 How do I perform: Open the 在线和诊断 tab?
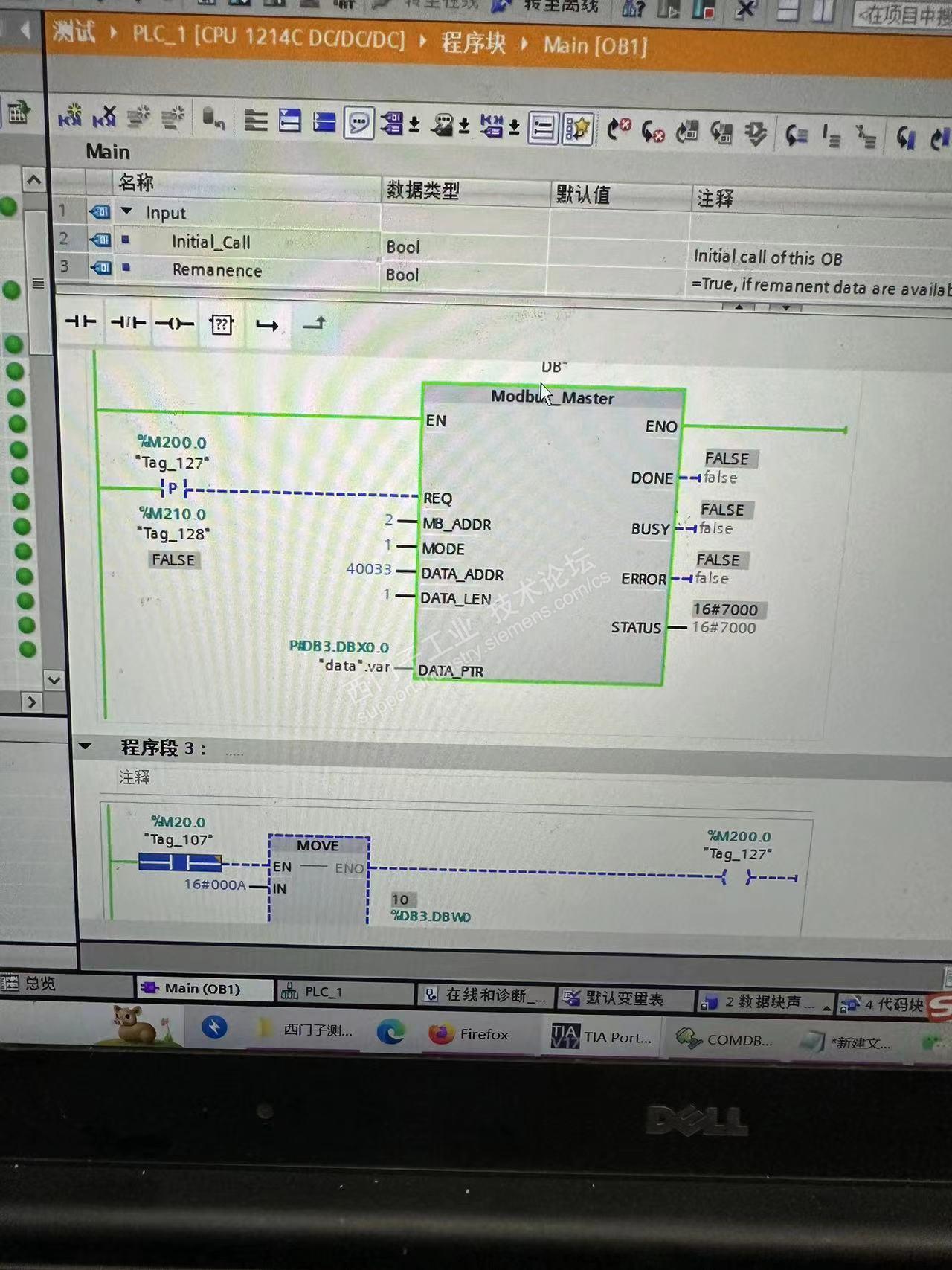[x=485, y=995]
